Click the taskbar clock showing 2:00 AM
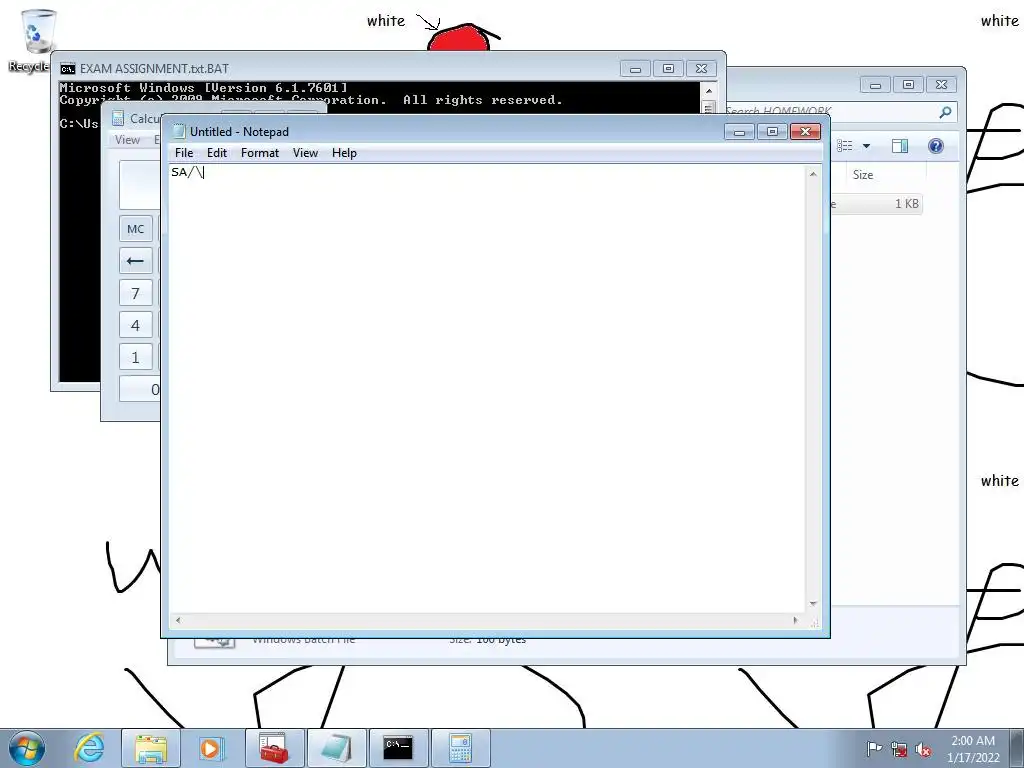The width and height of the screenshot is (1024, 768). point(973,749)
